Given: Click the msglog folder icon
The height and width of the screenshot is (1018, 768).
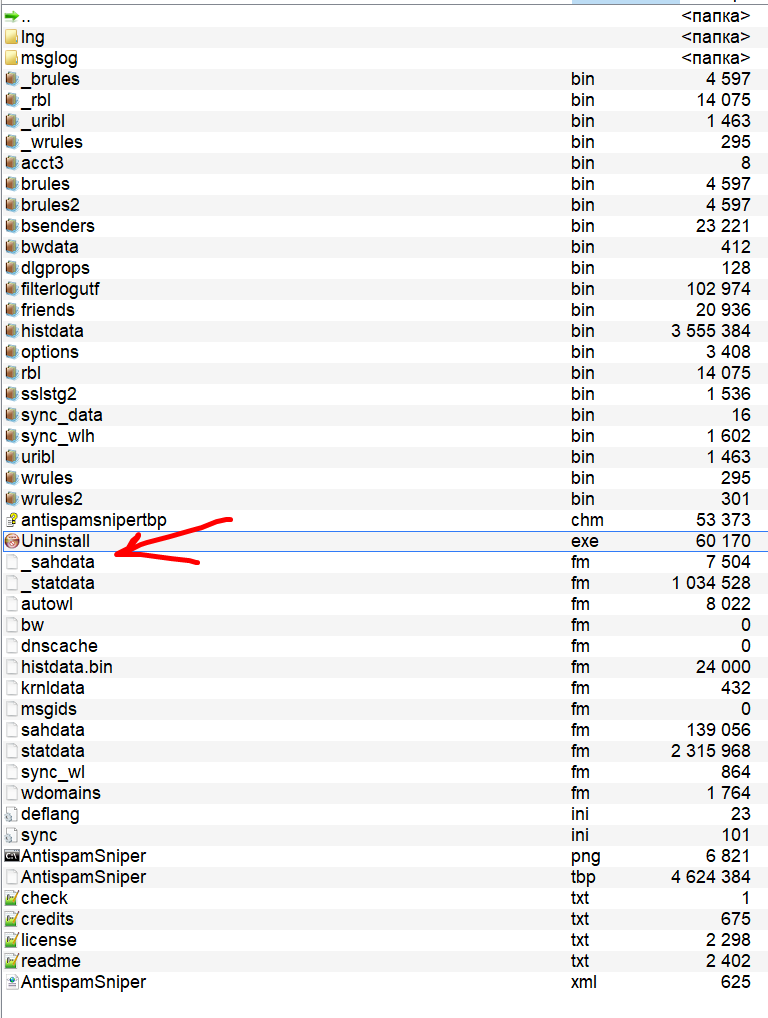Looking at the screenshot, I should (12, 58).
